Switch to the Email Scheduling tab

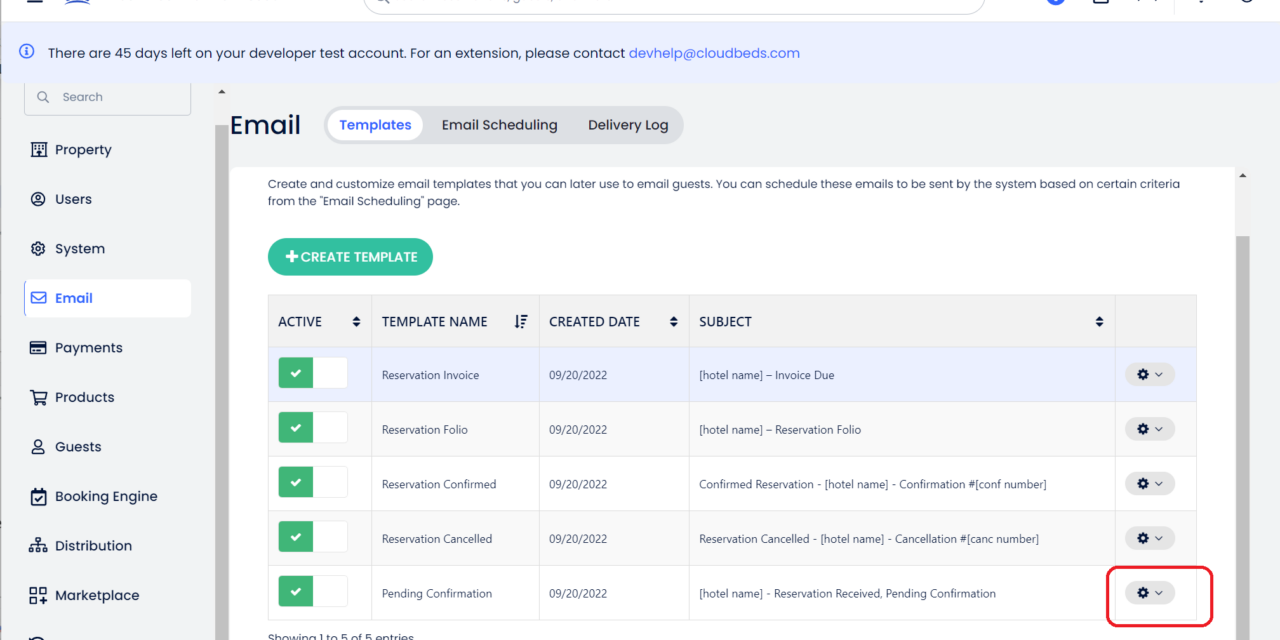point(499,124)
